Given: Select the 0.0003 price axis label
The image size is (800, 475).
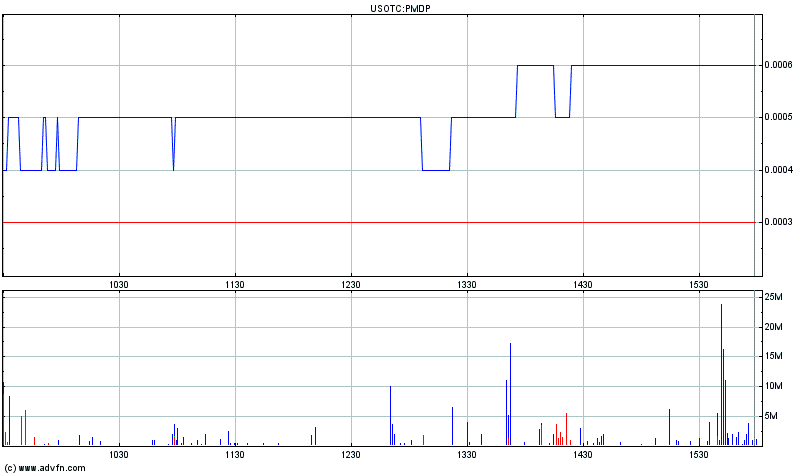Looking at the screenshot, I should click(x=778, y=222).
